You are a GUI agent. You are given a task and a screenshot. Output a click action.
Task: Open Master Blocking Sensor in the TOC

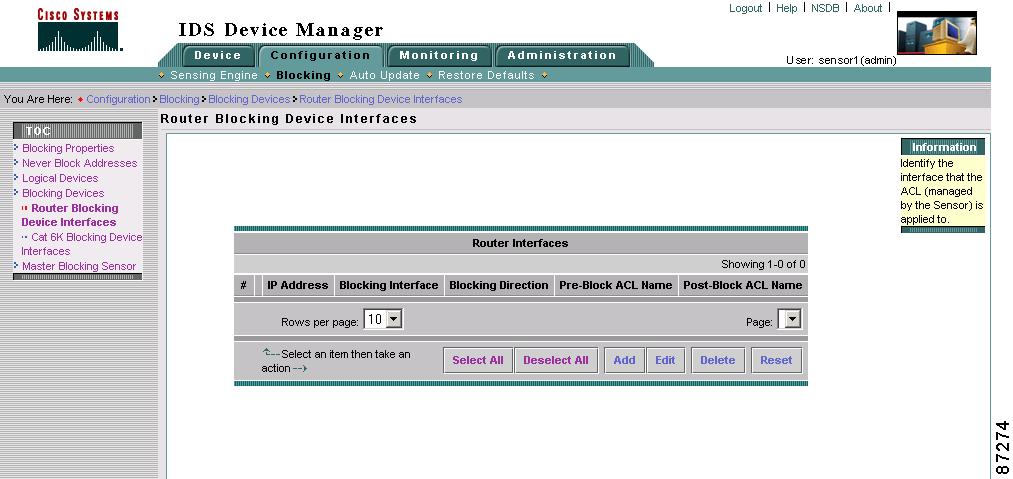click(x=79, y=266)
